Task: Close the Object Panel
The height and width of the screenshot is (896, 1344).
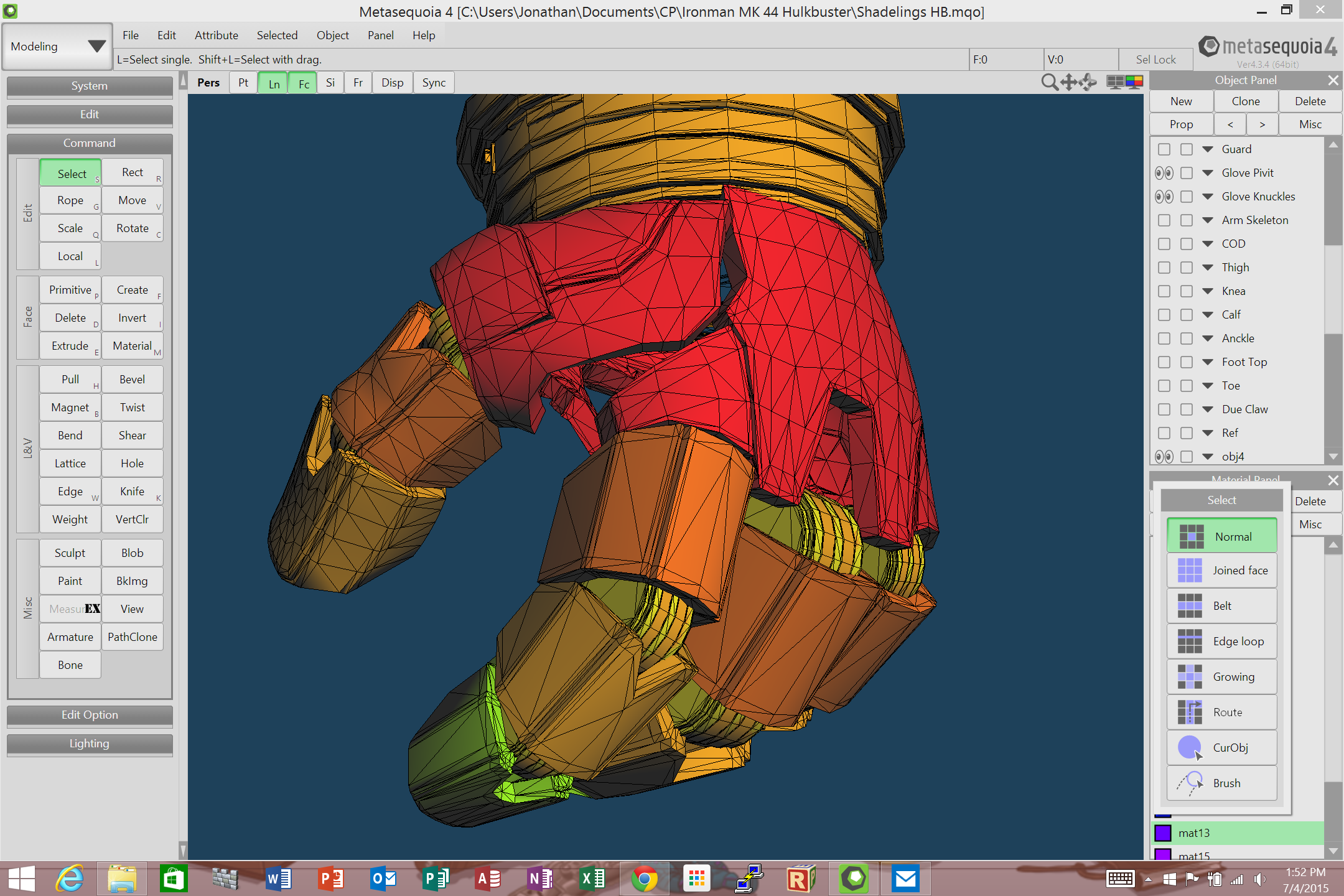Action: coord(1333,80)
